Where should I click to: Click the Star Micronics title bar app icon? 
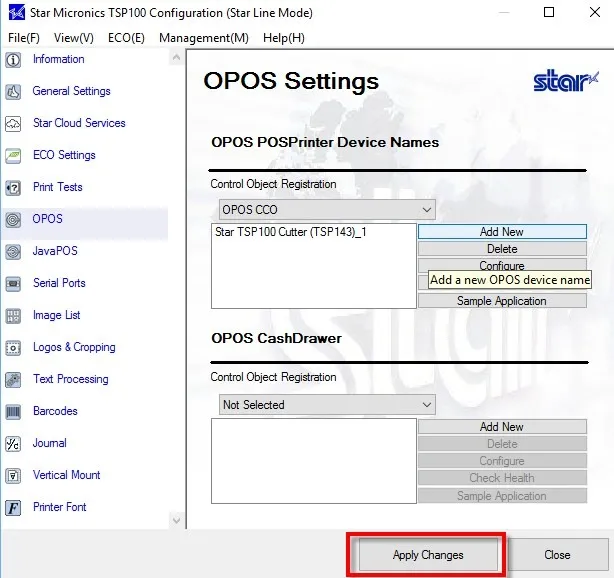[x=16, y=13]
